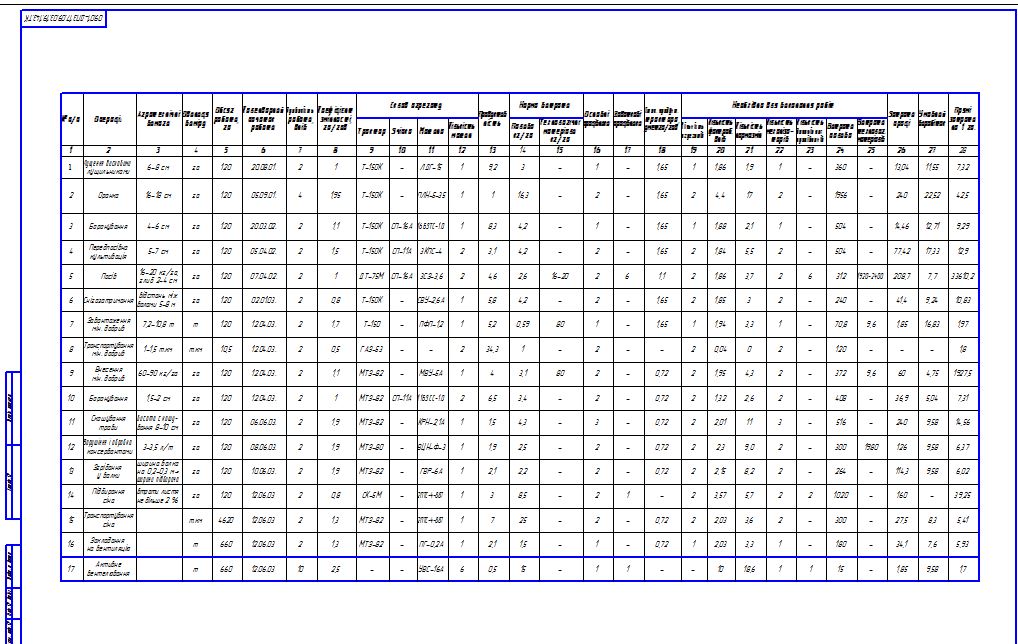Click the 'Операції' column header
This screenshot has width=1018, height=644.
pos(109,121)
